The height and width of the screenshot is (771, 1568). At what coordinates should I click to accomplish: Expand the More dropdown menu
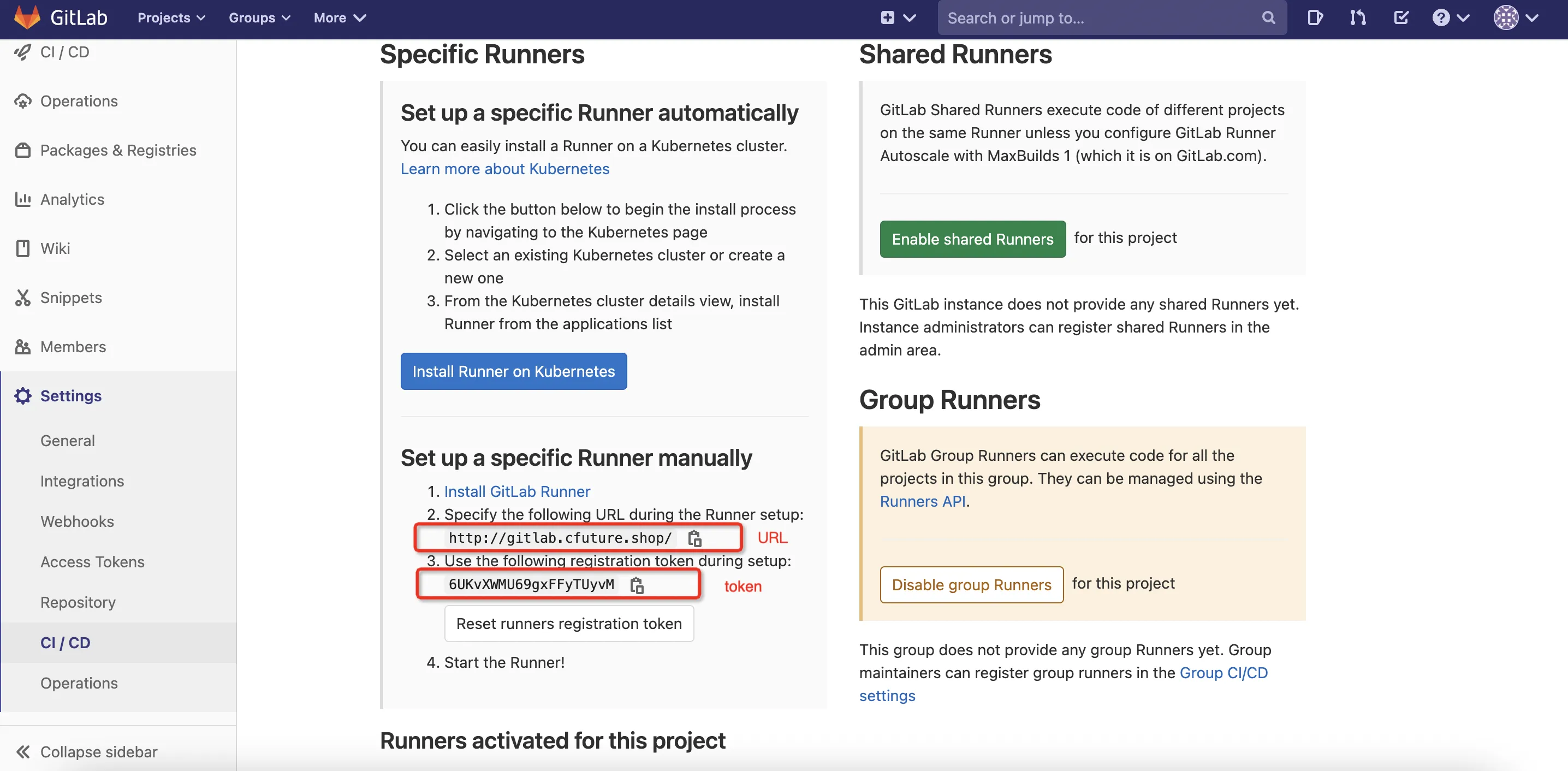(x=340, y=17)
